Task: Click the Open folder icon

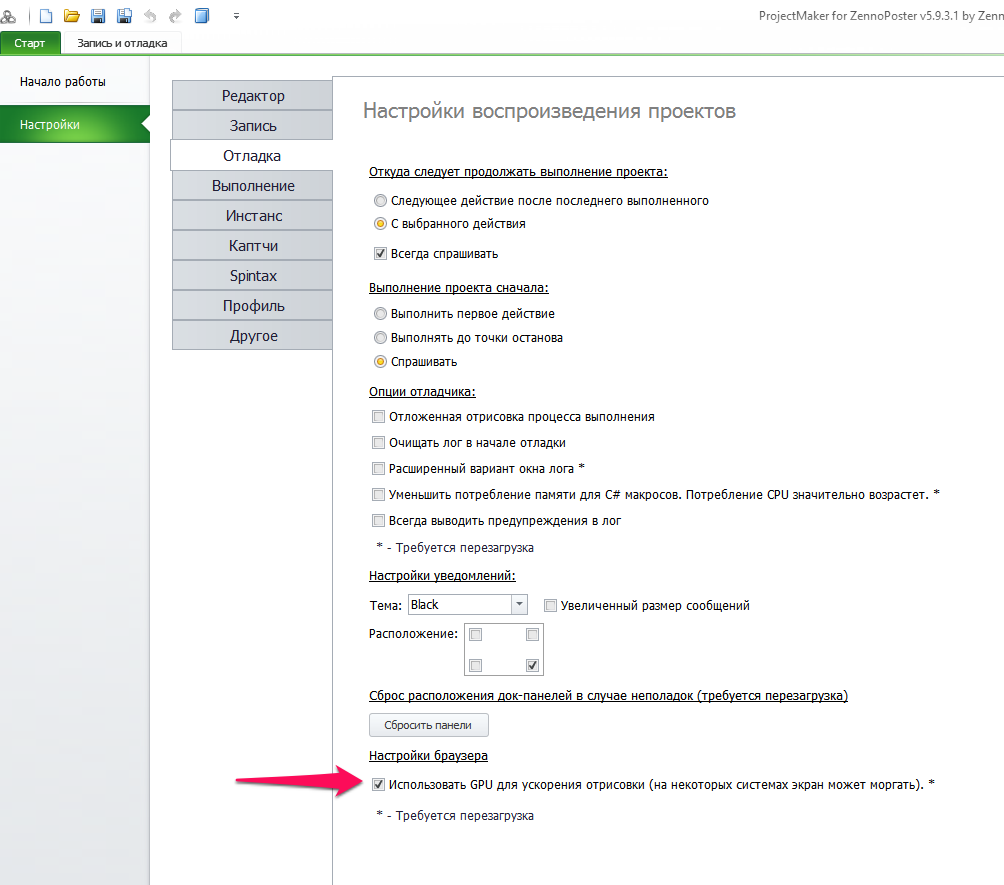Action: pos(72,16)
